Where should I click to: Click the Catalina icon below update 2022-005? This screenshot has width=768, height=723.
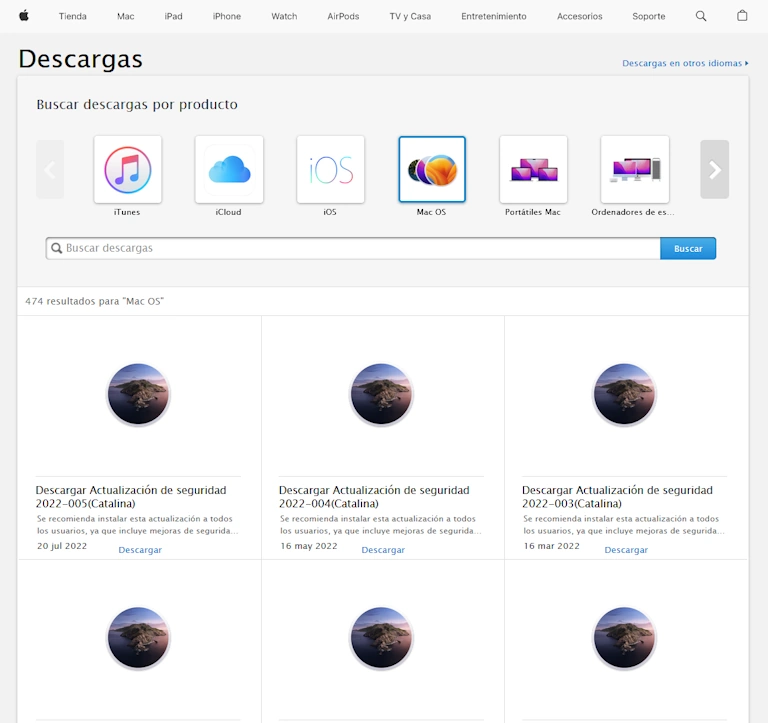[x=139, y=638]
